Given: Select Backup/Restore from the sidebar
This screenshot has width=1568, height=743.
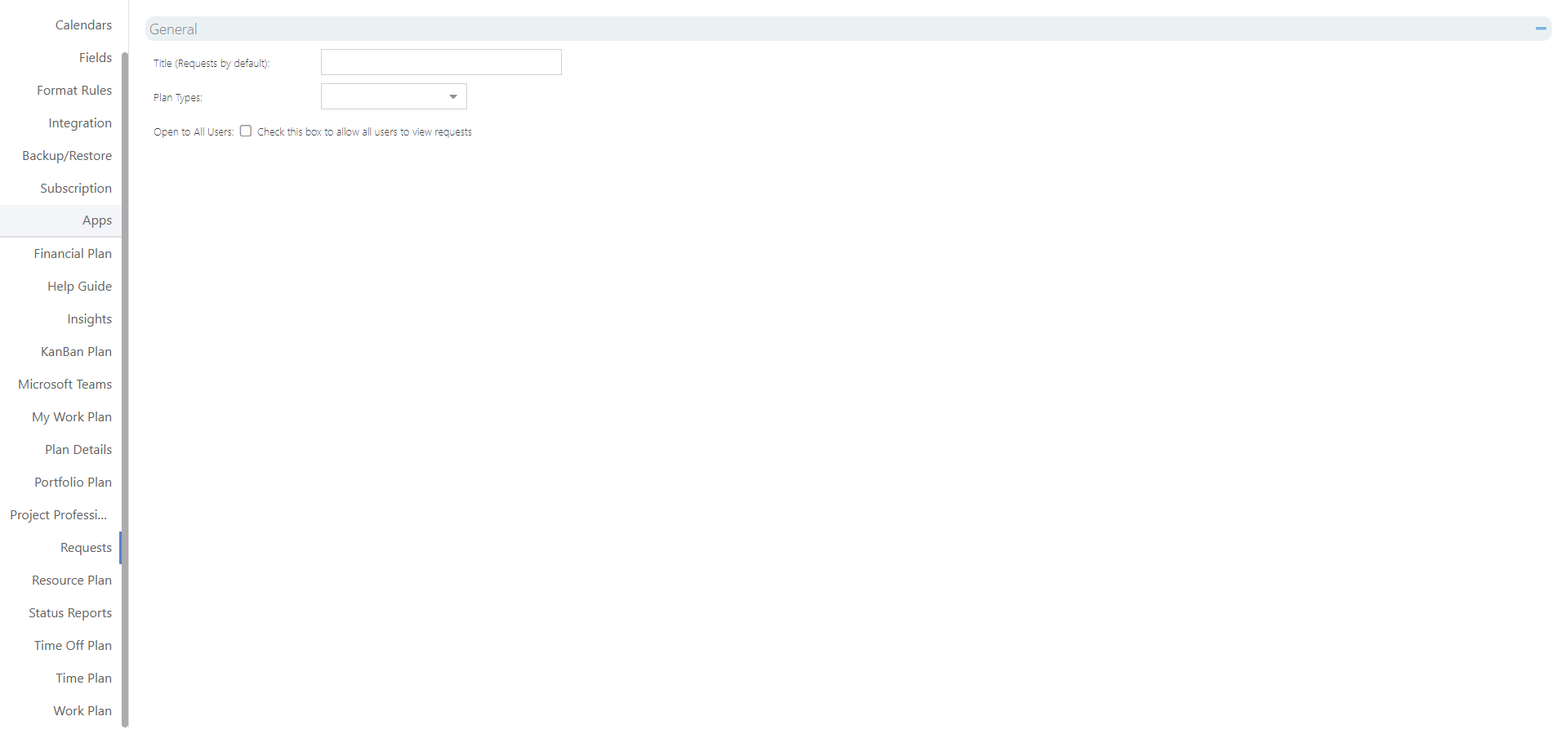Looking at the screenshot, I should pos(67,155).
